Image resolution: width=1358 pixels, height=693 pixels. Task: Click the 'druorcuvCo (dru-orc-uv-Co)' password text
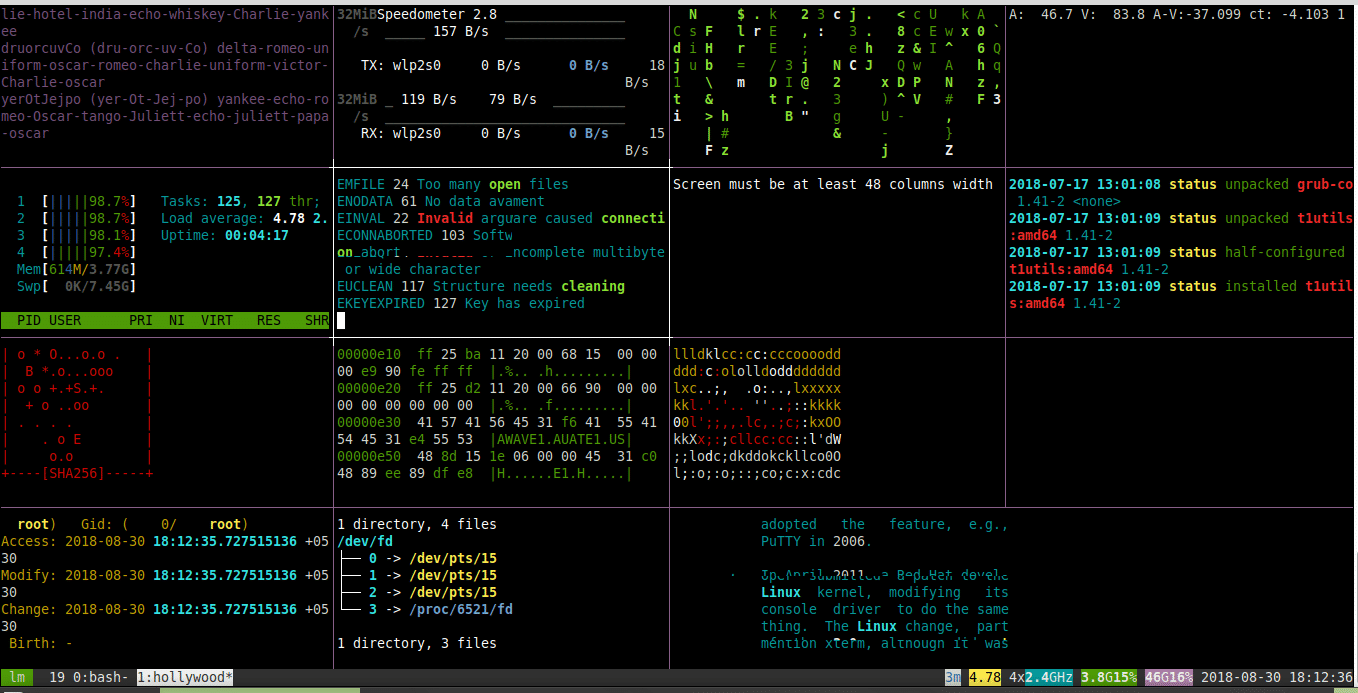click(105, 49)
